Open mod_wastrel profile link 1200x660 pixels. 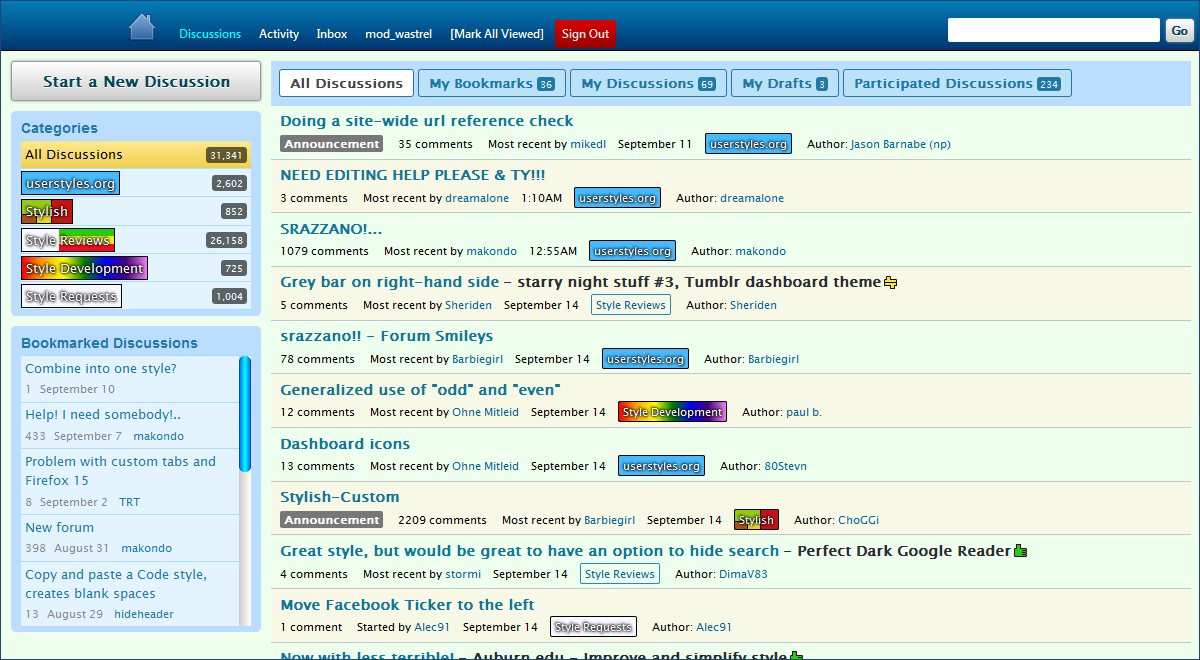coord(399,34)
